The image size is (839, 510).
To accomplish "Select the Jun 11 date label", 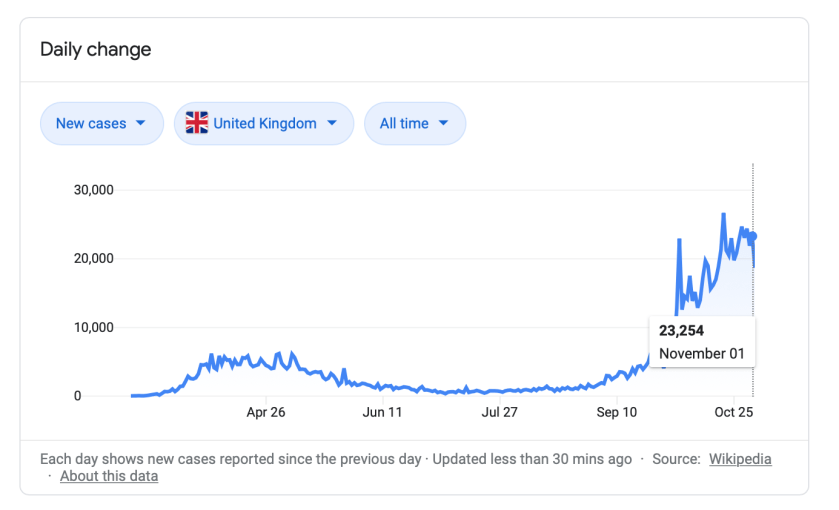I will click(382, 412).
